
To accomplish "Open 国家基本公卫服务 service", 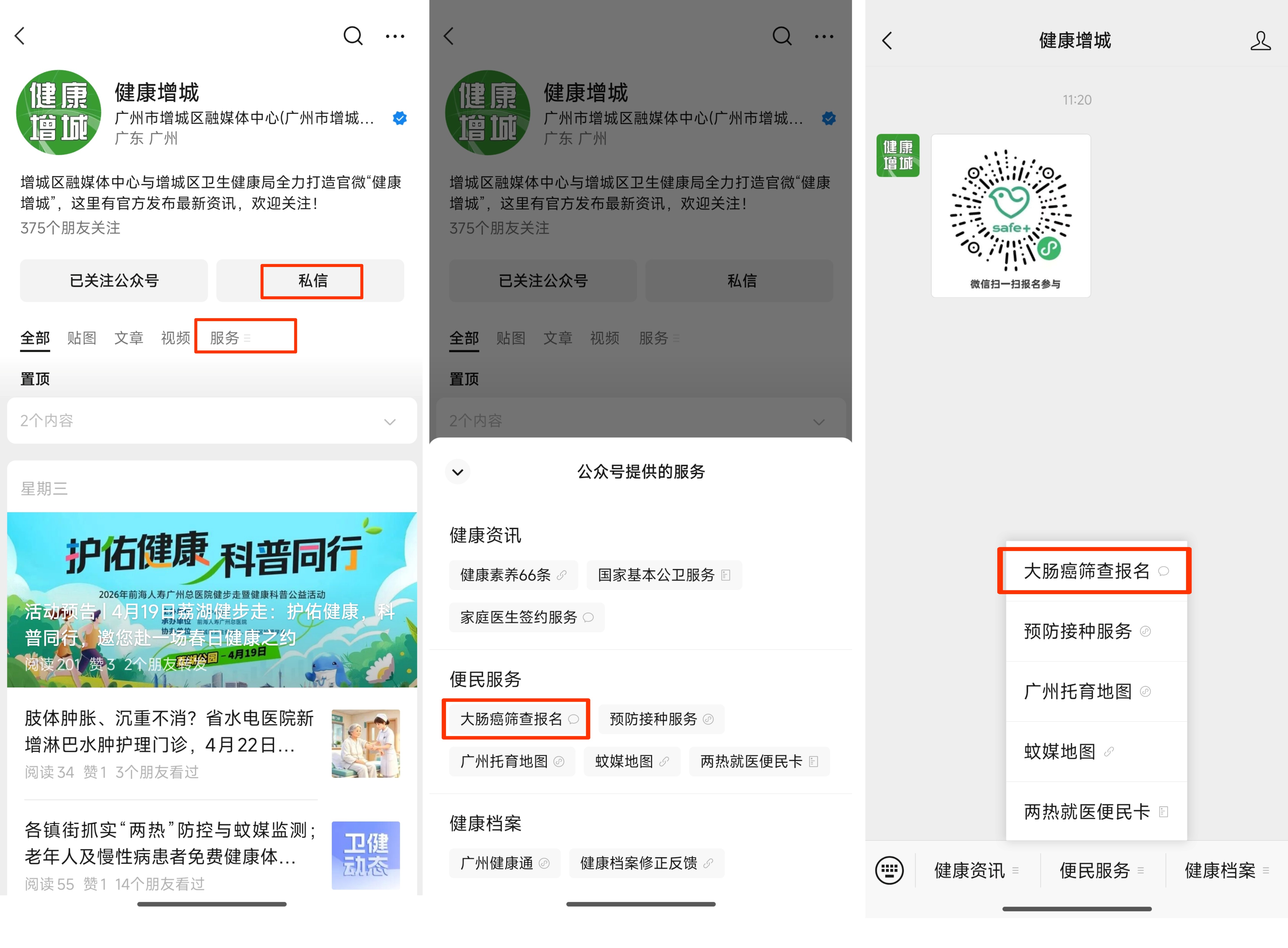I will (664, 574).
